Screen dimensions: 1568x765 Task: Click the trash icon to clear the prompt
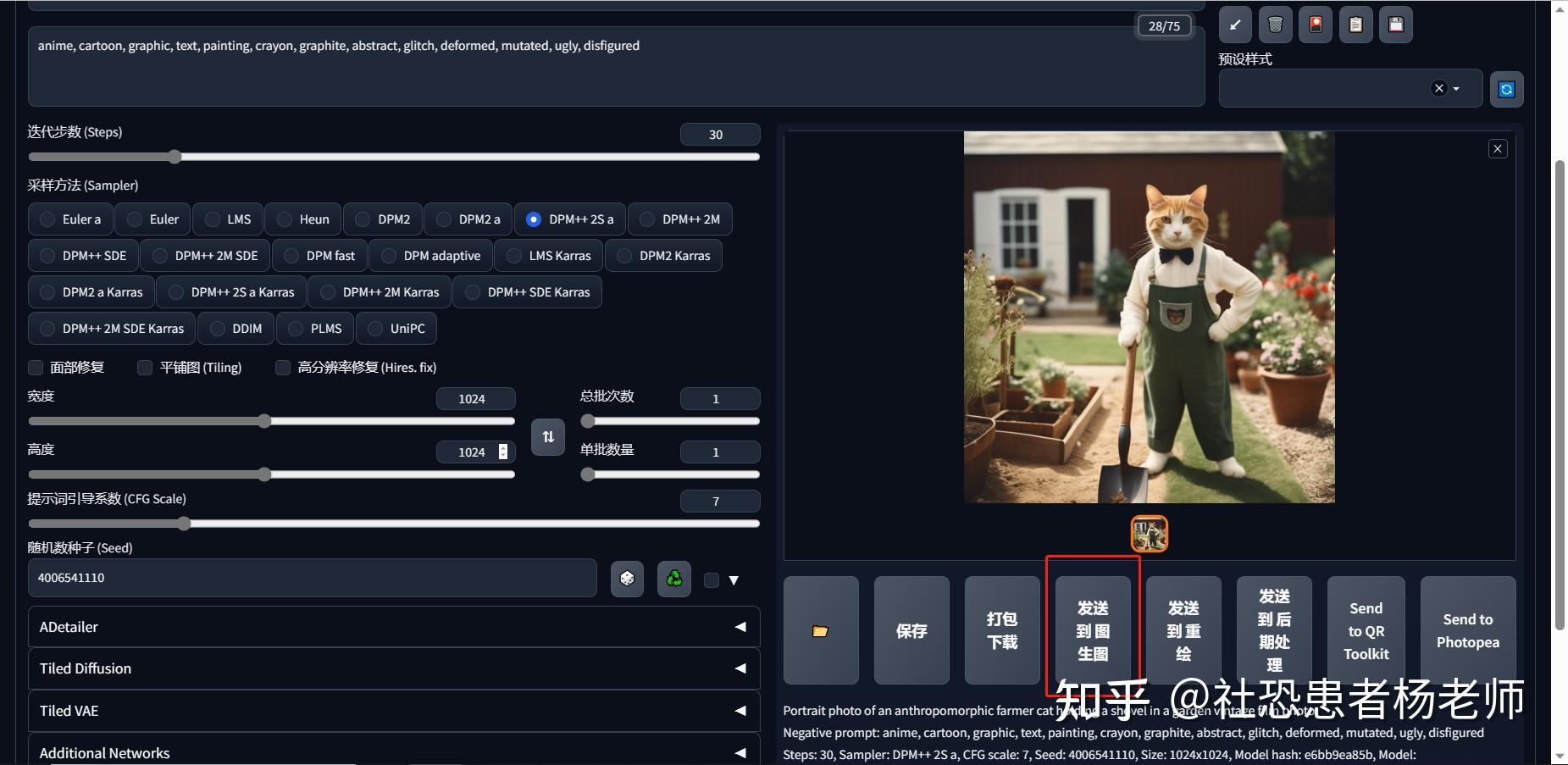coord(1275,25)
